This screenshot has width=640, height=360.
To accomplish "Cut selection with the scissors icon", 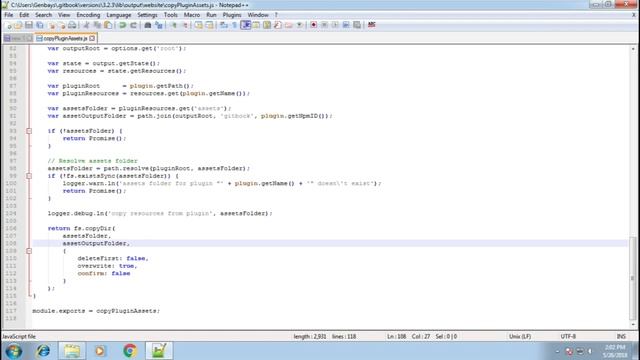I will click(86, 25).
